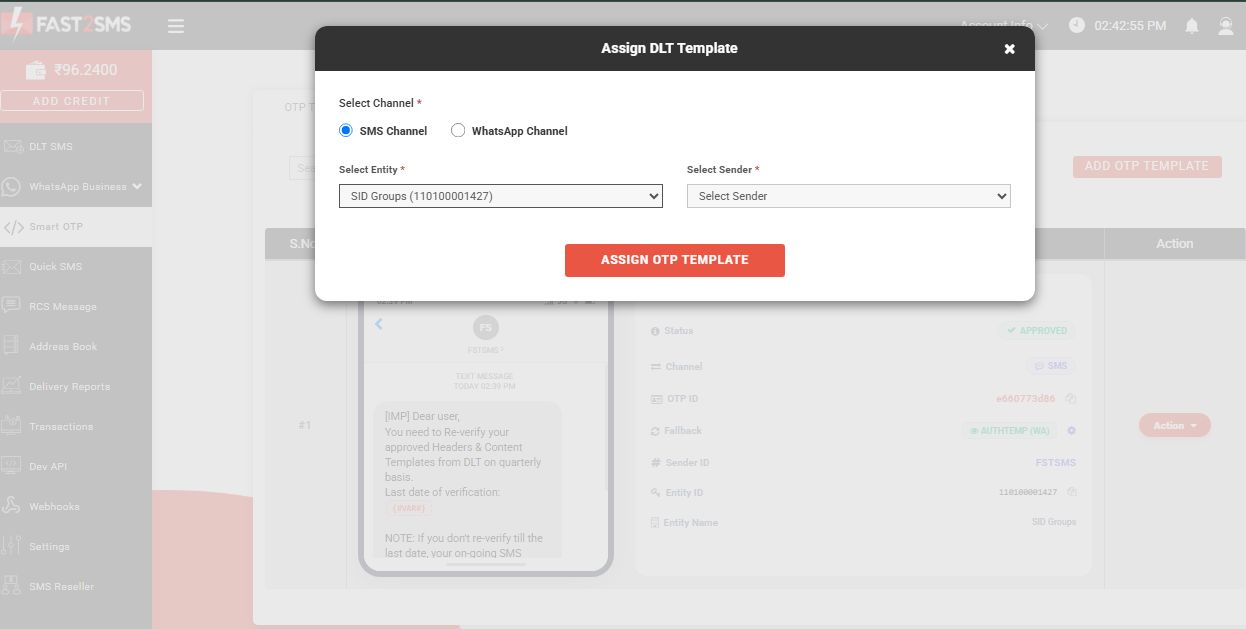This screenshot has height=629, width=1246.
Task: Select the WhatsApp Channel radio button
Action: pos(458,130)
